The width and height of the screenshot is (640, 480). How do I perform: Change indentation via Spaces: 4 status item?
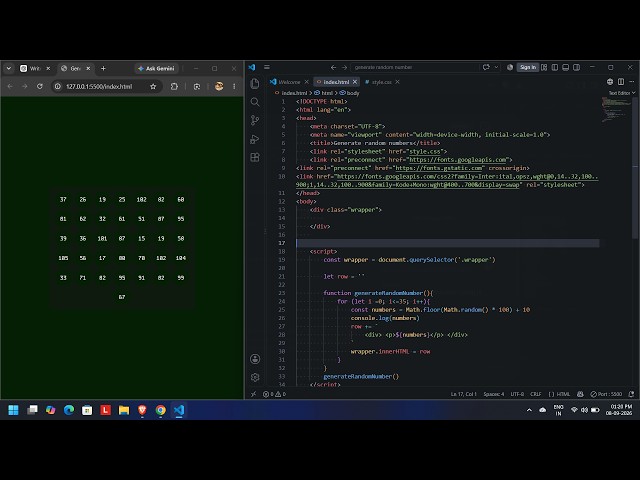click(x=493, y=394)
